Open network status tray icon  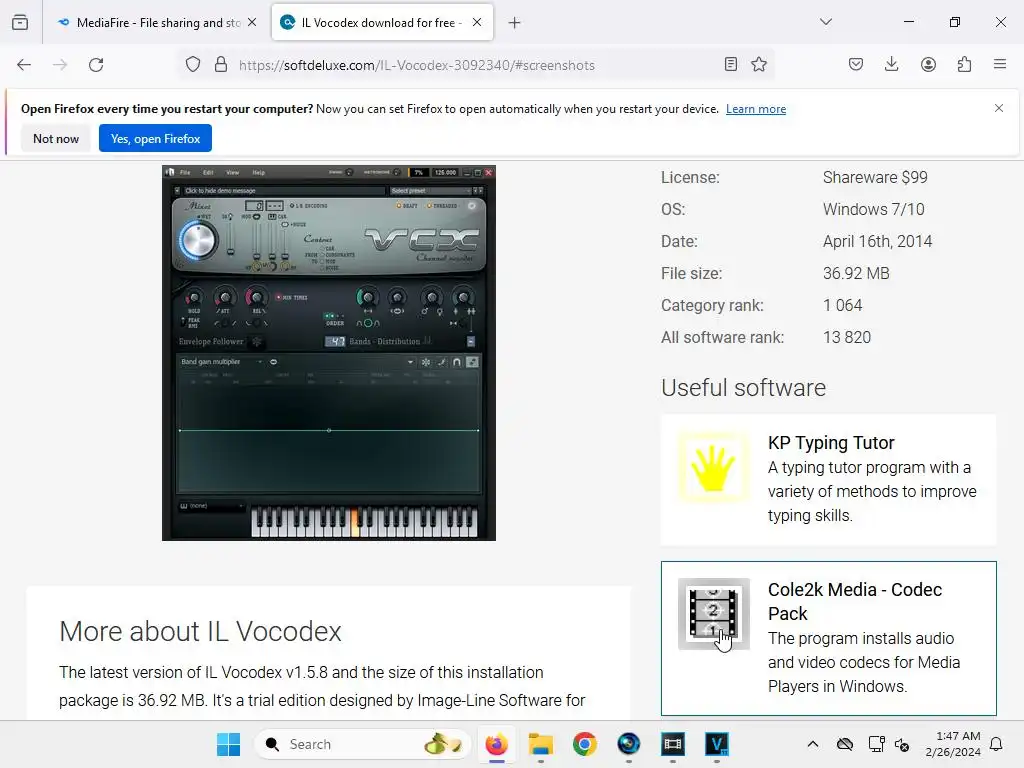pyautogui.click(x=876, y=744)
